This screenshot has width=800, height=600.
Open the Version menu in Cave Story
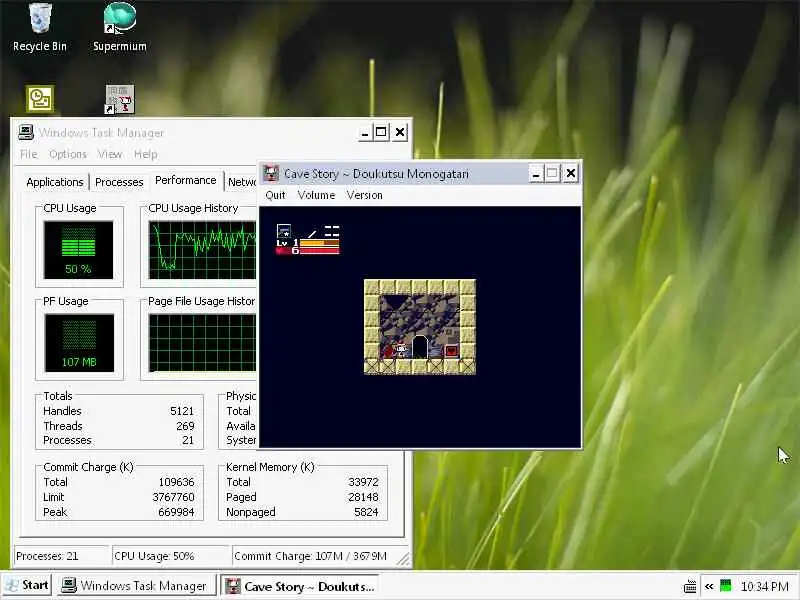pyautogui.click(x=364, y=195)
